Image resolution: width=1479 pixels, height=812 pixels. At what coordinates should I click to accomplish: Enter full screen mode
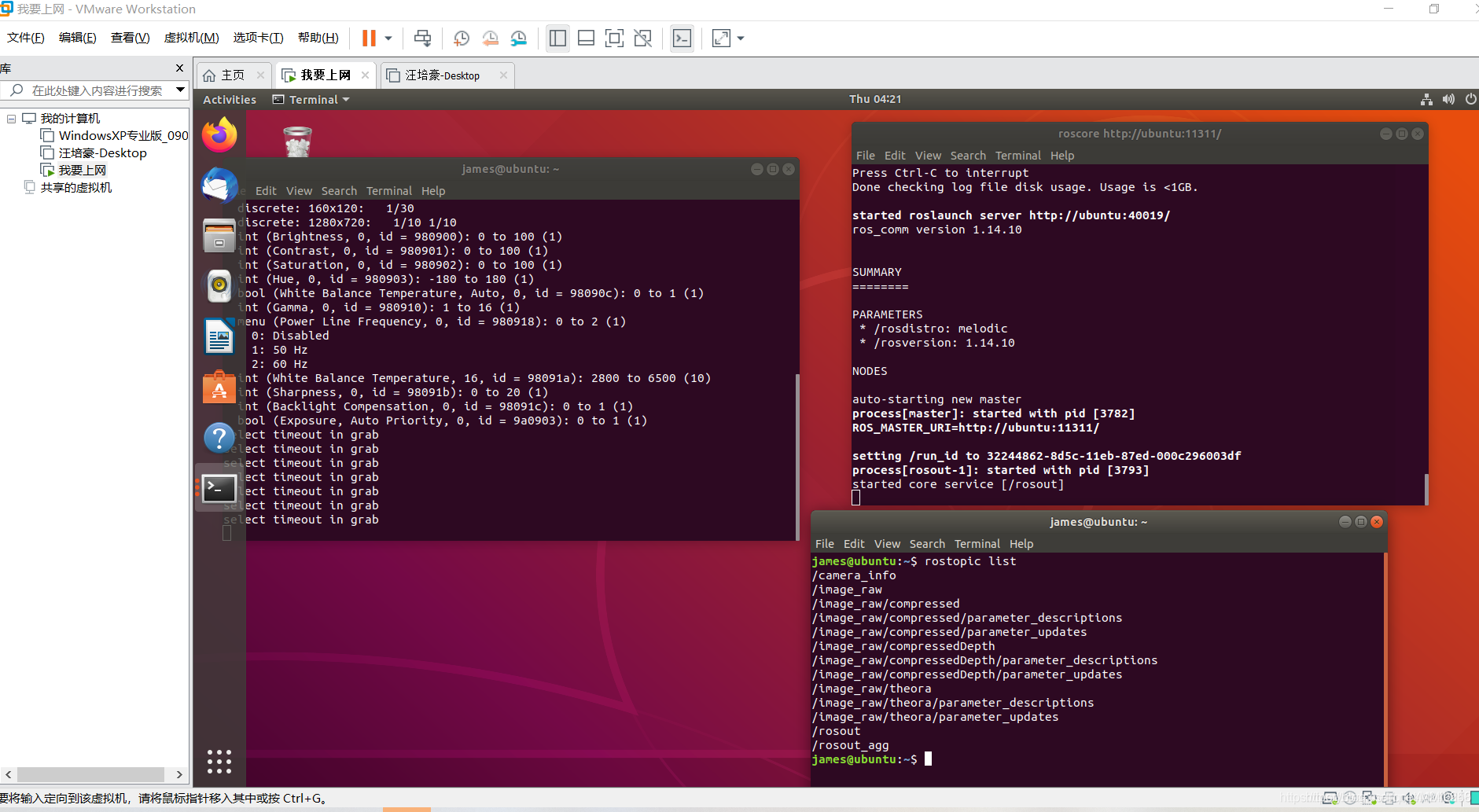[614, 38]
